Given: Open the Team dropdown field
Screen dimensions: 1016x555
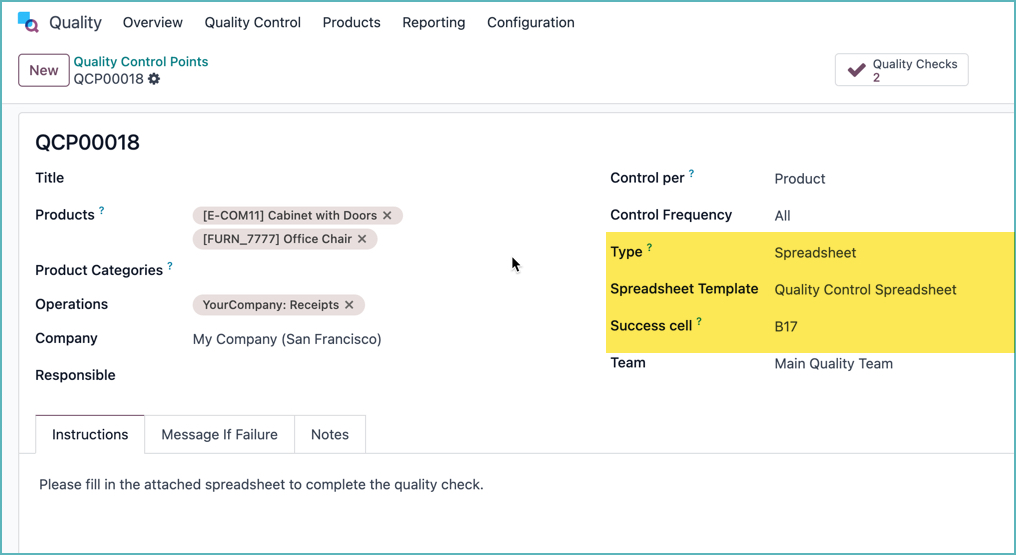Looking at the screenshot, I should (880, 364).
